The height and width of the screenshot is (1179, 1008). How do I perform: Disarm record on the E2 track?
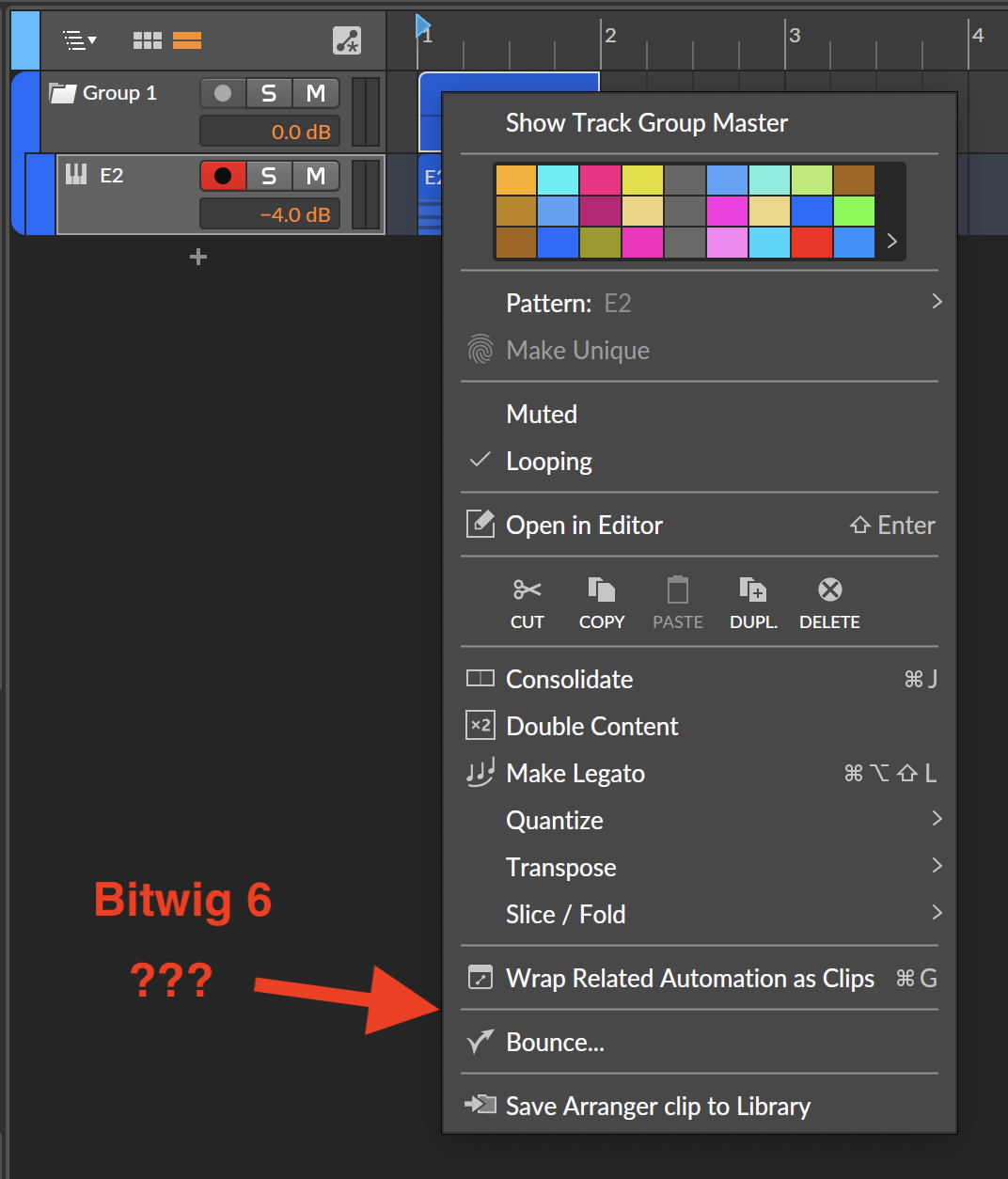click(x=223, y=176)
